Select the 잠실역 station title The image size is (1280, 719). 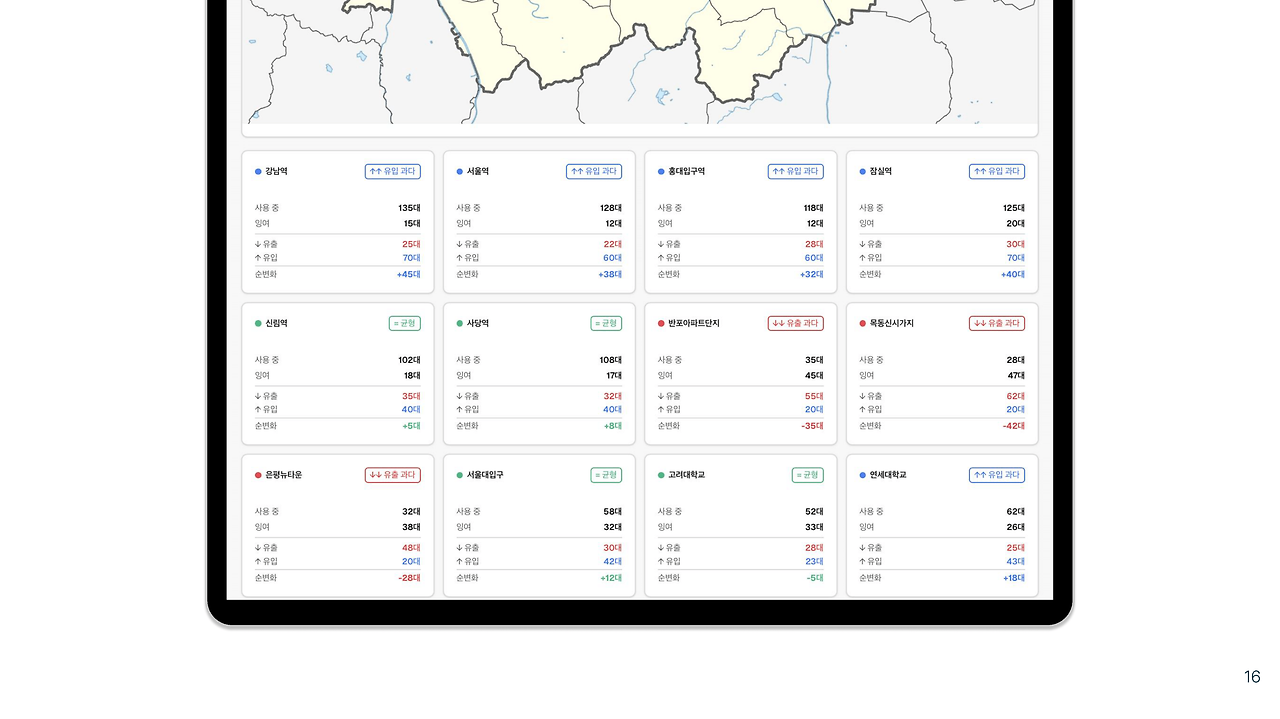coord(881,172)
